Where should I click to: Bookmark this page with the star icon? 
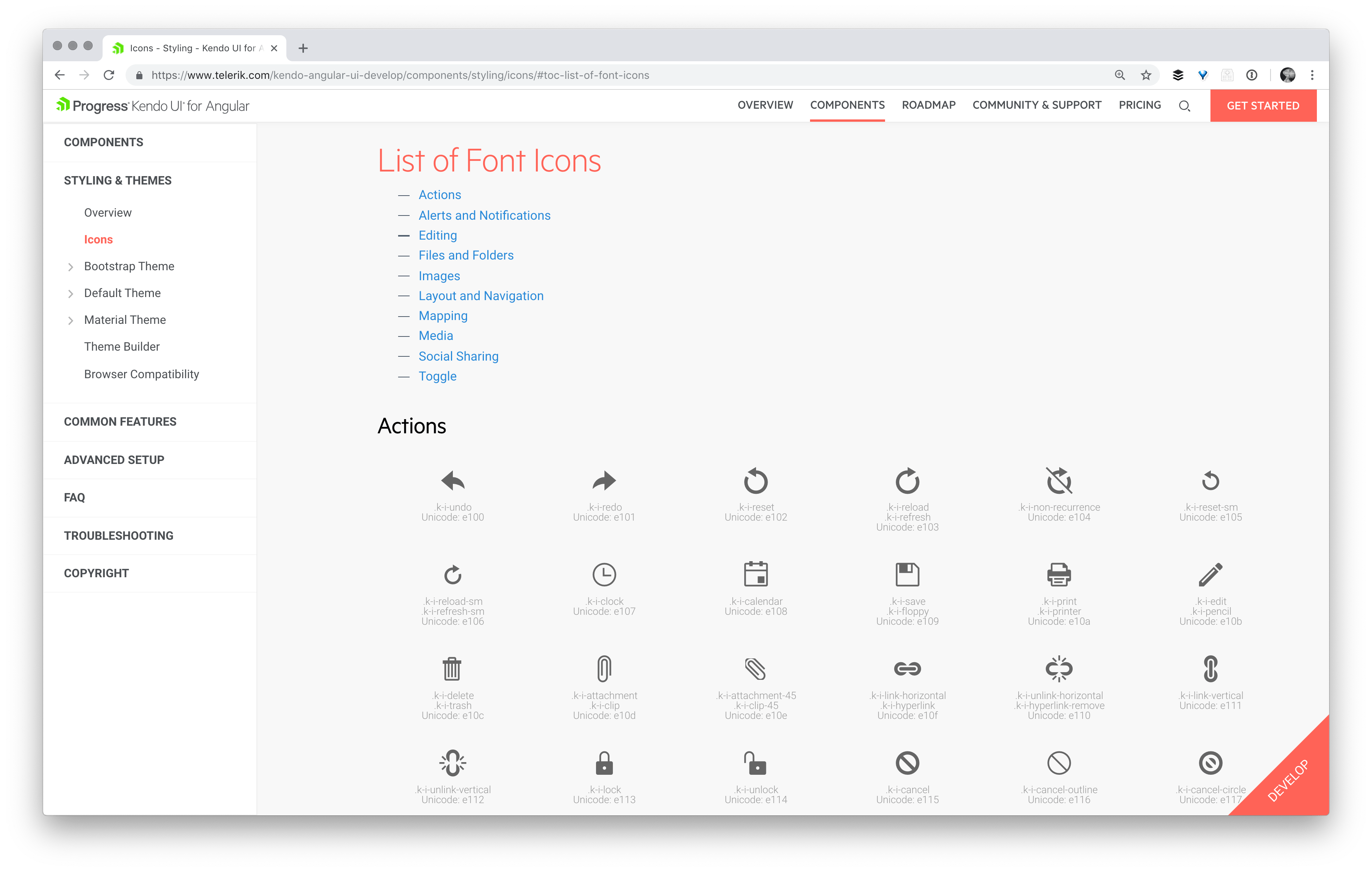pyautogui.click(x=1146, y=75)
